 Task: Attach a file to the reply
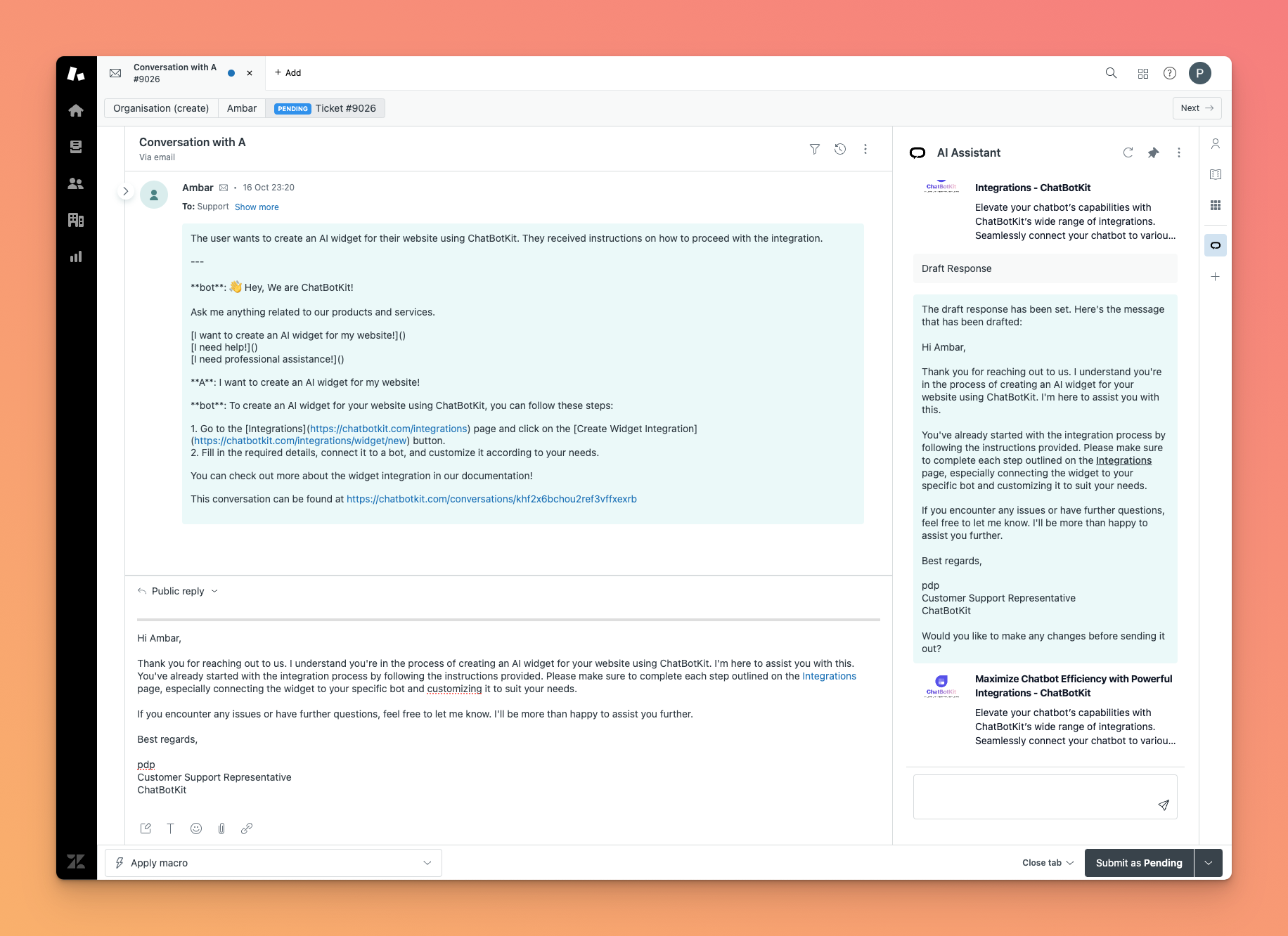pyautogui.click(x=221, y=828)
